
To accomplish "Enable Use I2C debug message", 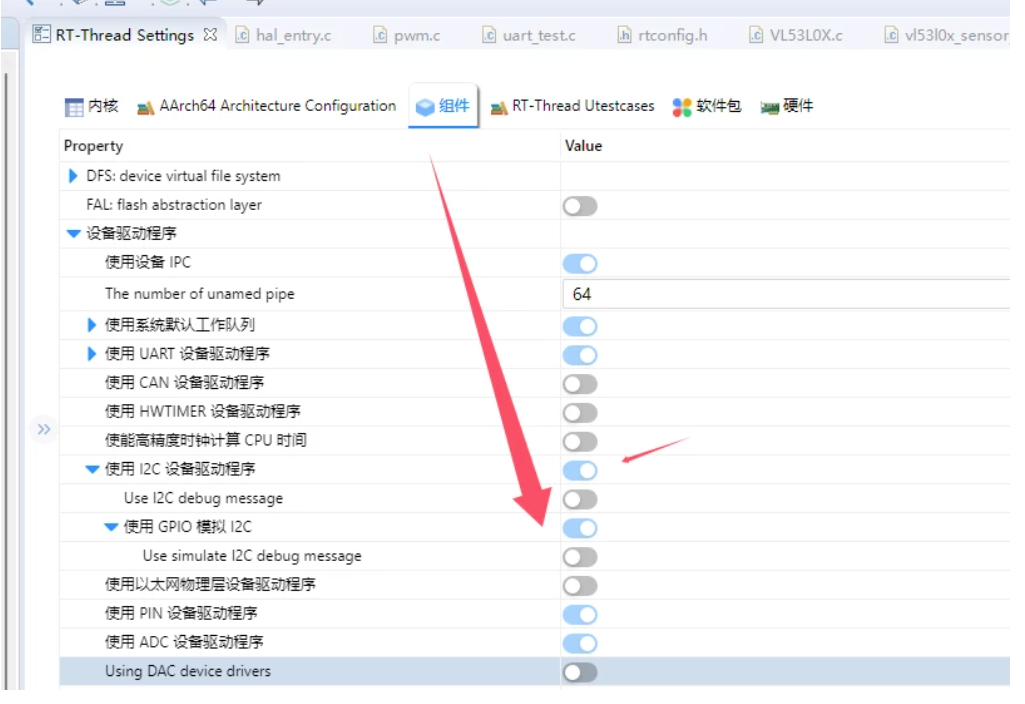I will click(580, 499).
